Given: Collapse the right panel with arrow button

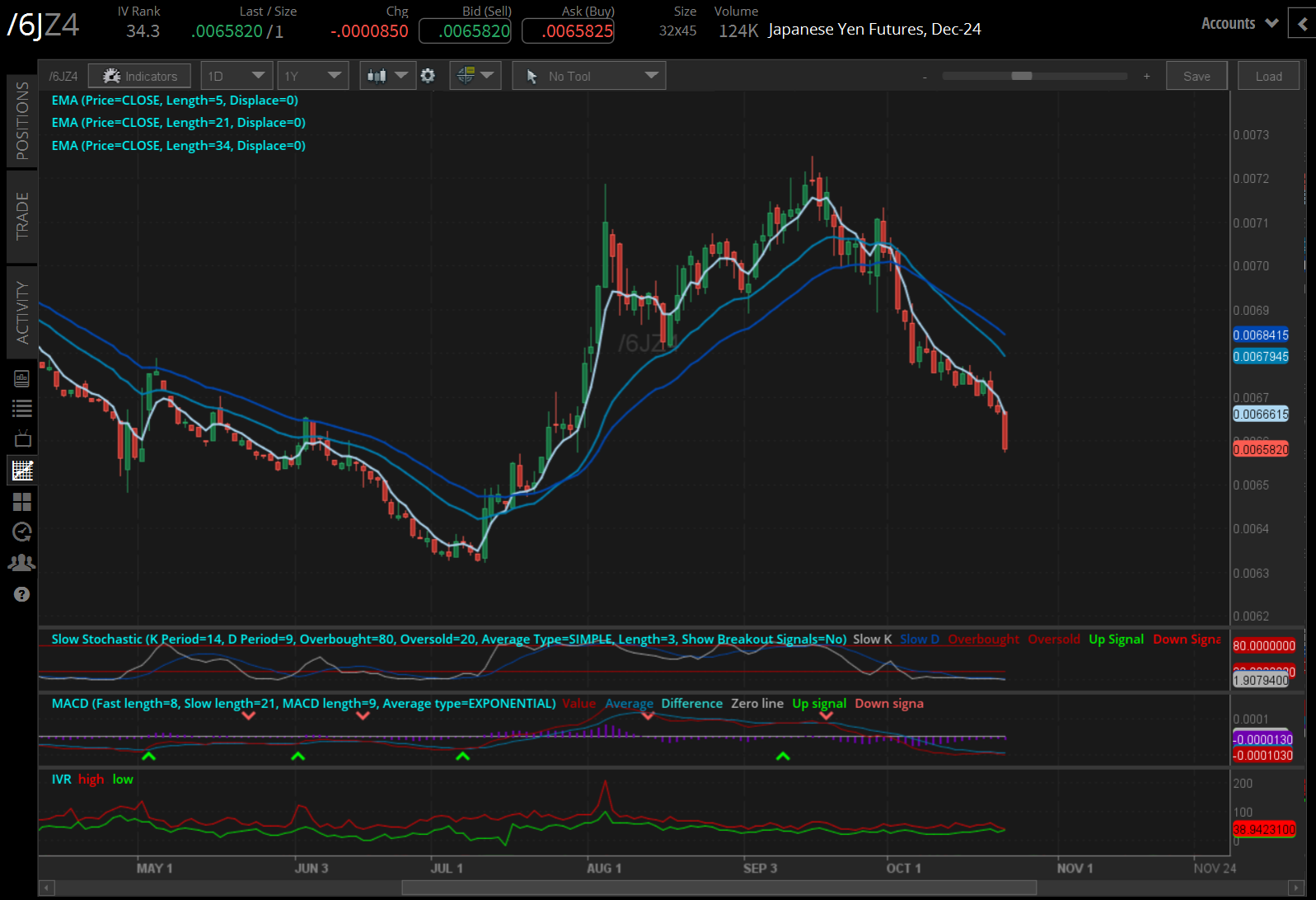Looking at the screenshot, I should 1302,24.
